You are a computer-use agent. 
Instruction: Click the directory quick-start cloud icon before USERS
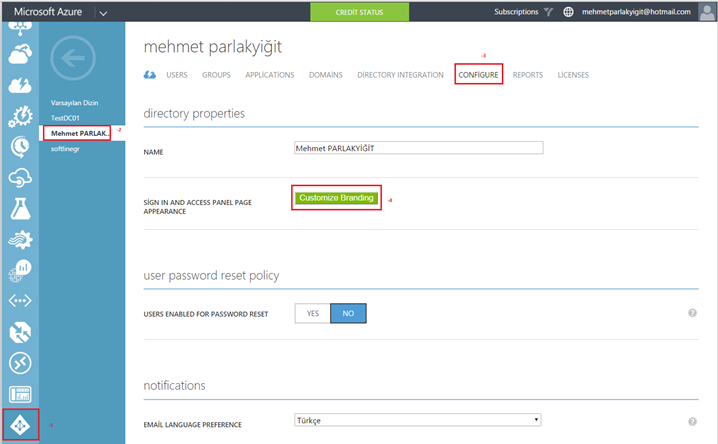[x=150, y=75]
